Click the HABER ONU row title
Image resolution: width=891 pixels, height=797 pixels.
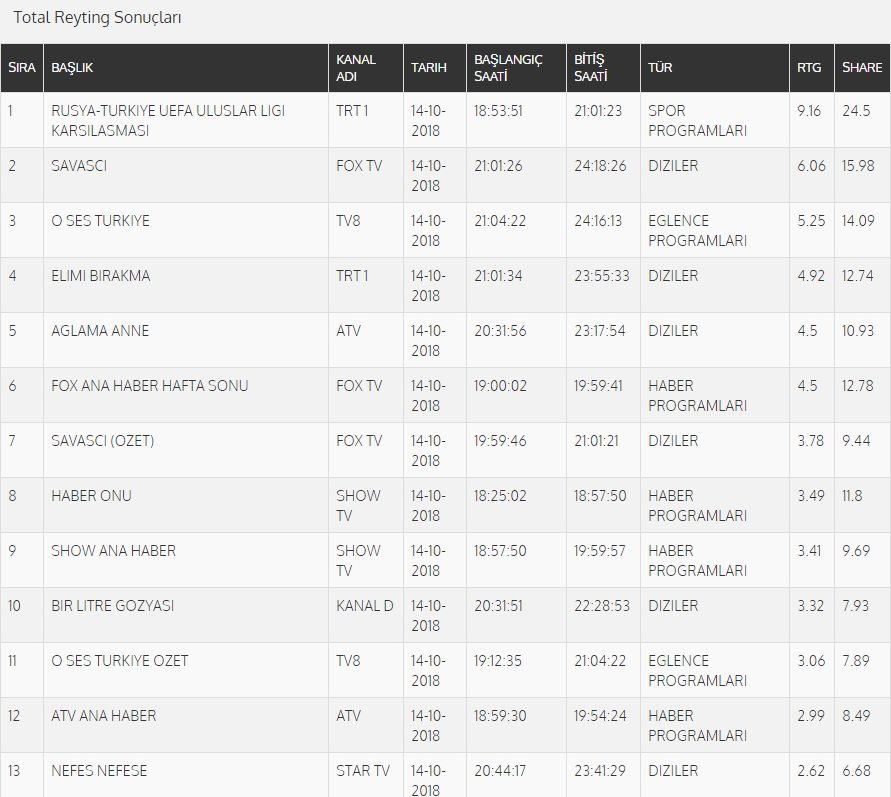tap(91, 496)
